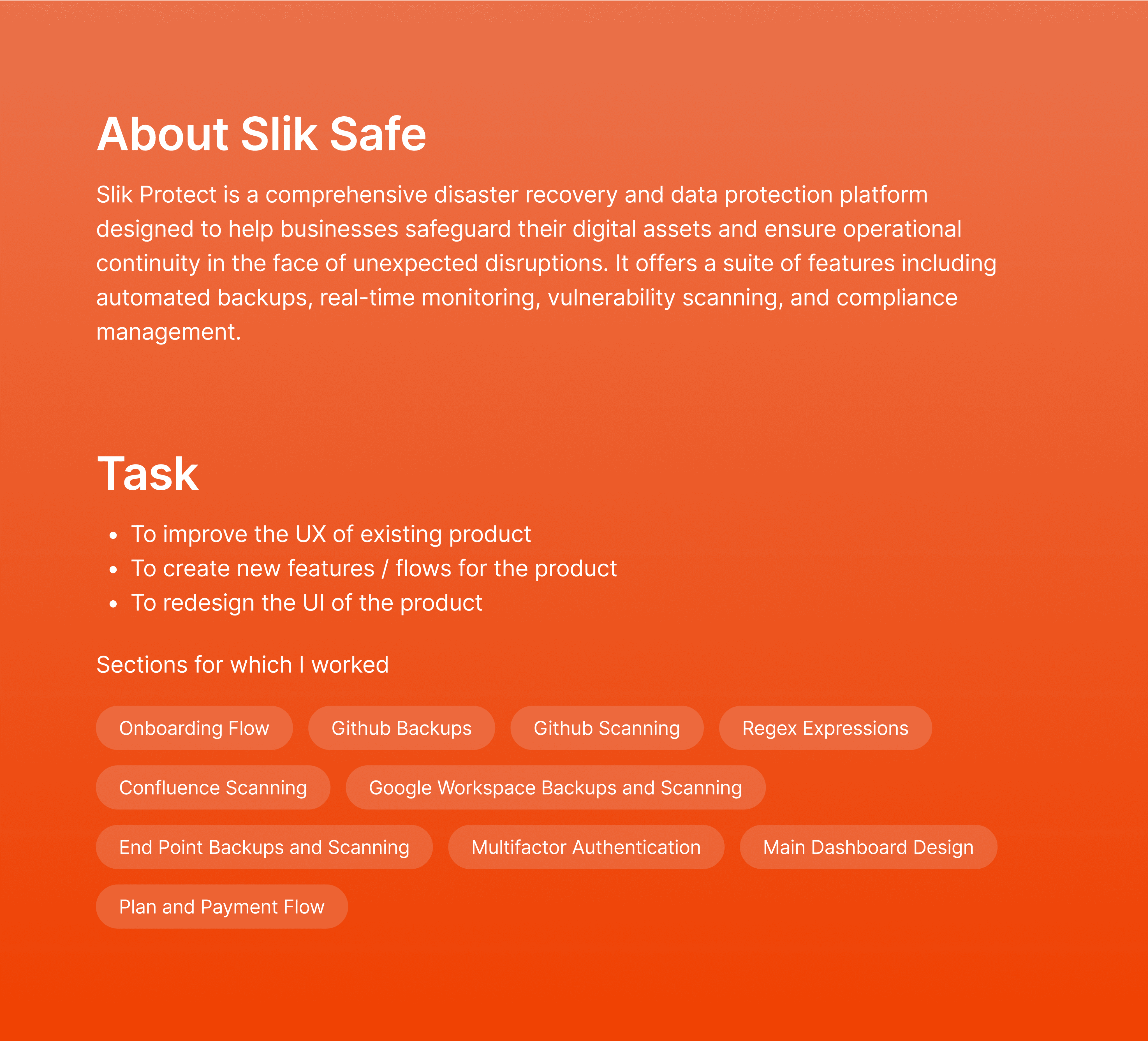Click the third bullet dot under Task
Screen dimensions: 1148x1041
coord(113,604)
